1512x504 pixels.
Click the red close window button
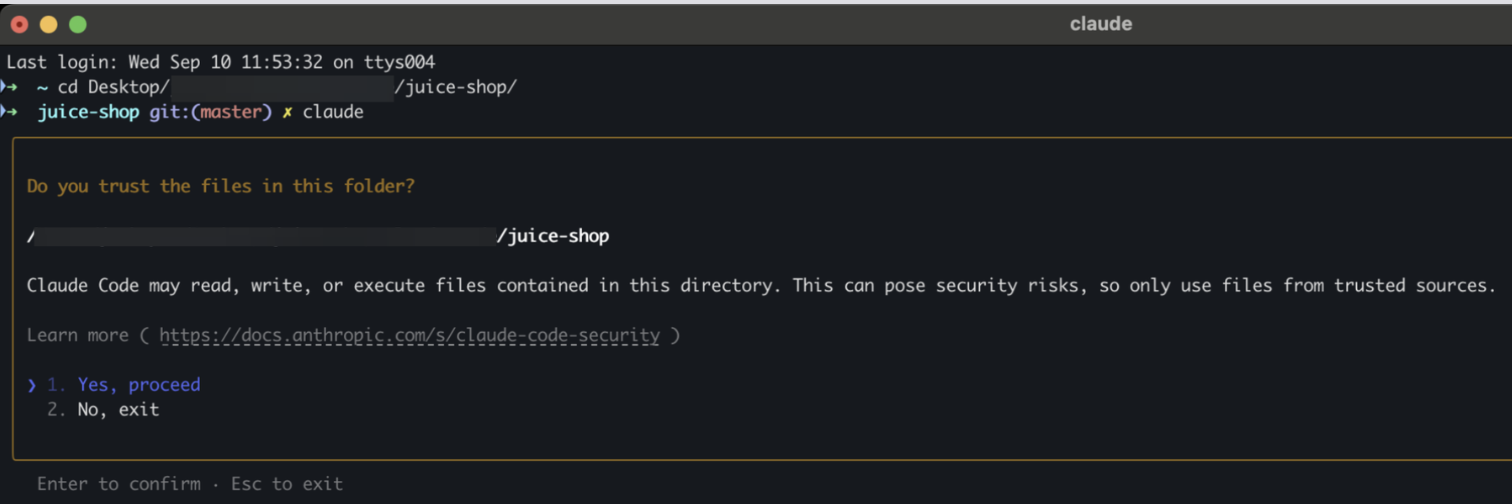point(19,24)
